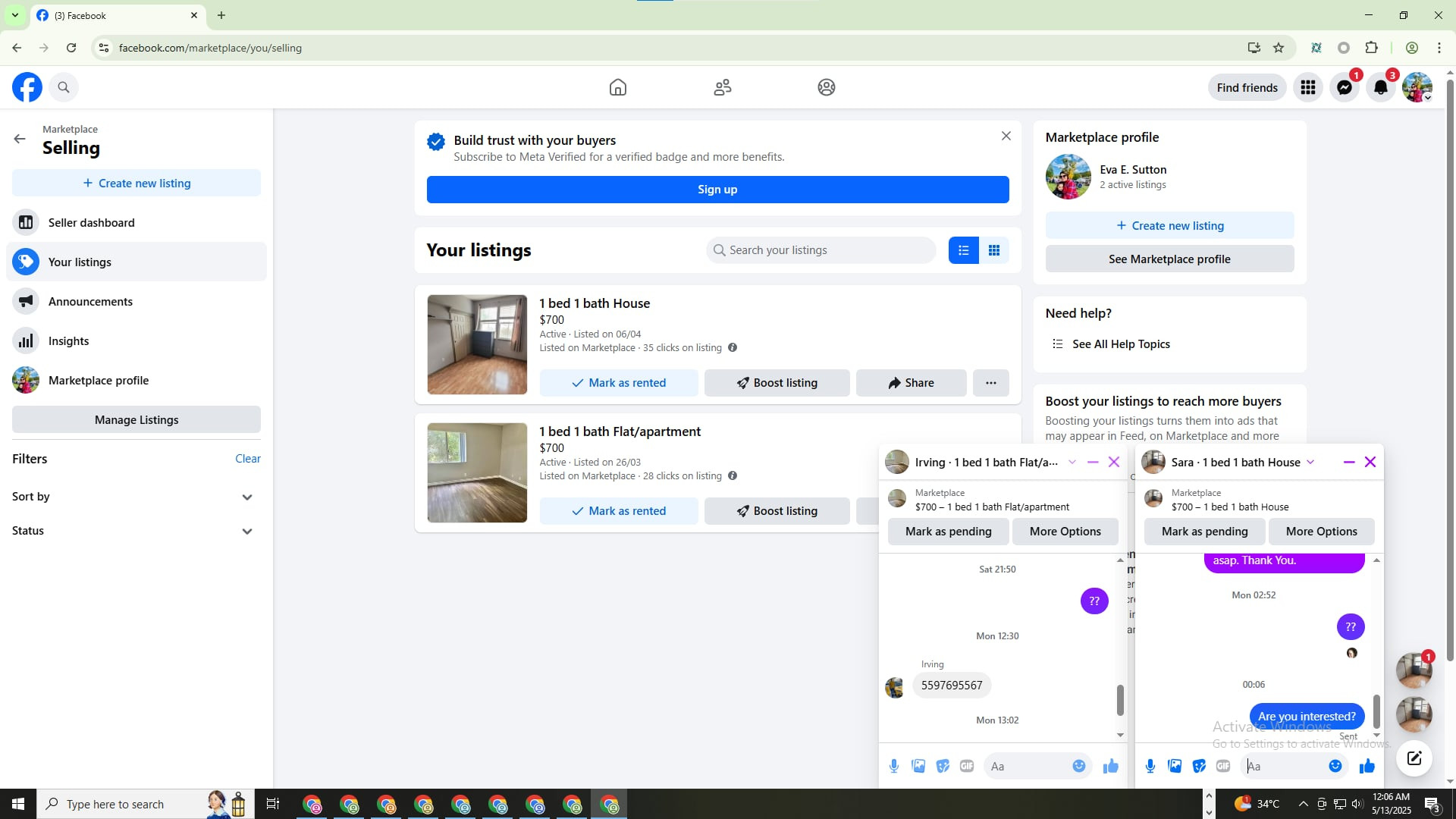1456x819 pixels.
Task: Send voice clip in Sara chat
Action: 1150,767
